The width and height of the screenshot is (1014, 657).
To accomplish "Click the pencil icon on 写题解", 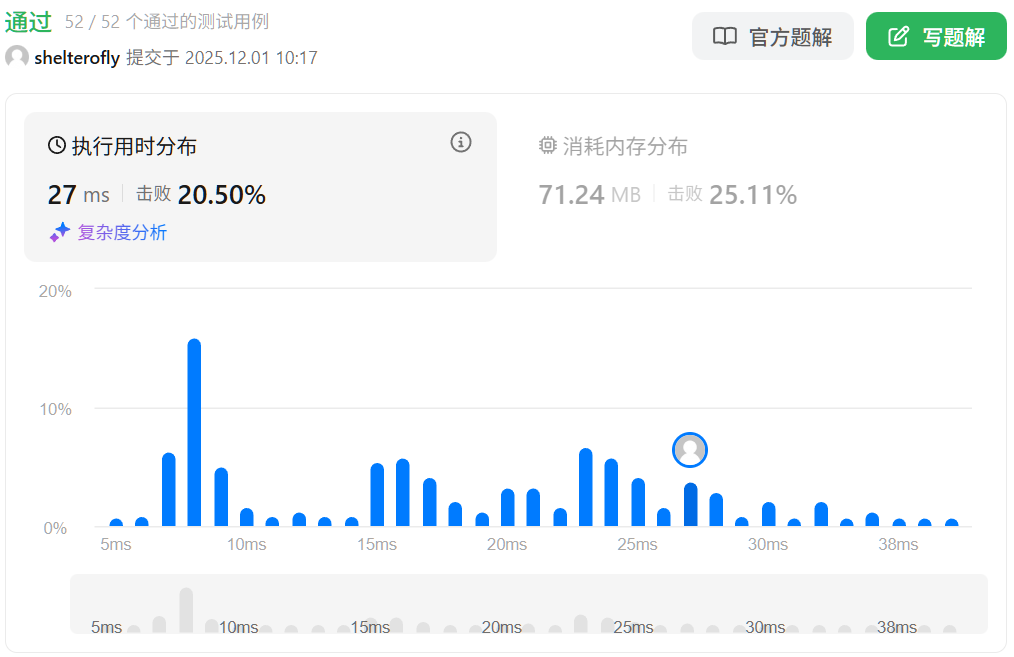I will 899,37.
